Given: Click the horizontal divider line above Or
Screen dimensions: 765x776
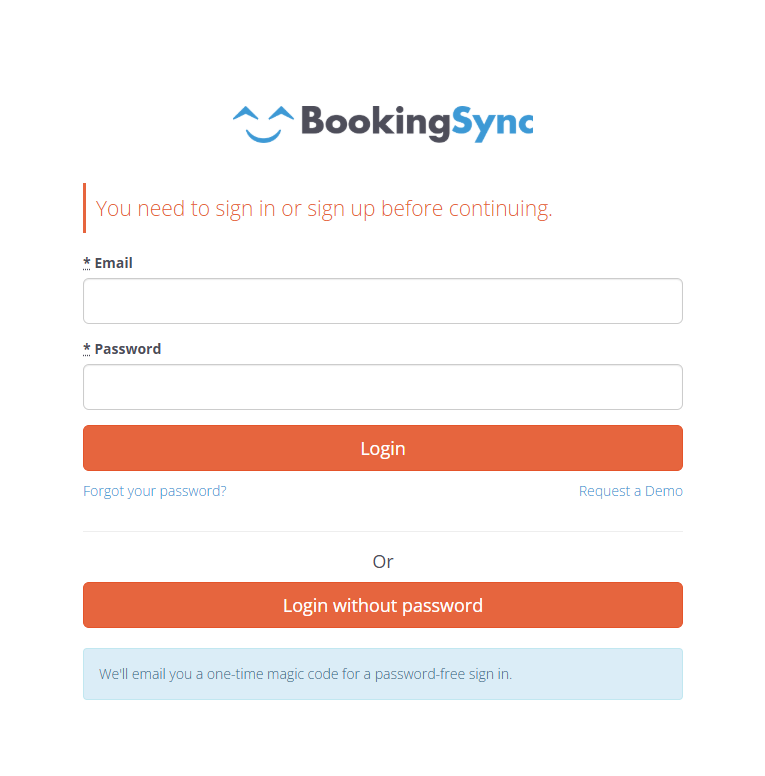Looking at the screenshot, I should tap(382, 532).
